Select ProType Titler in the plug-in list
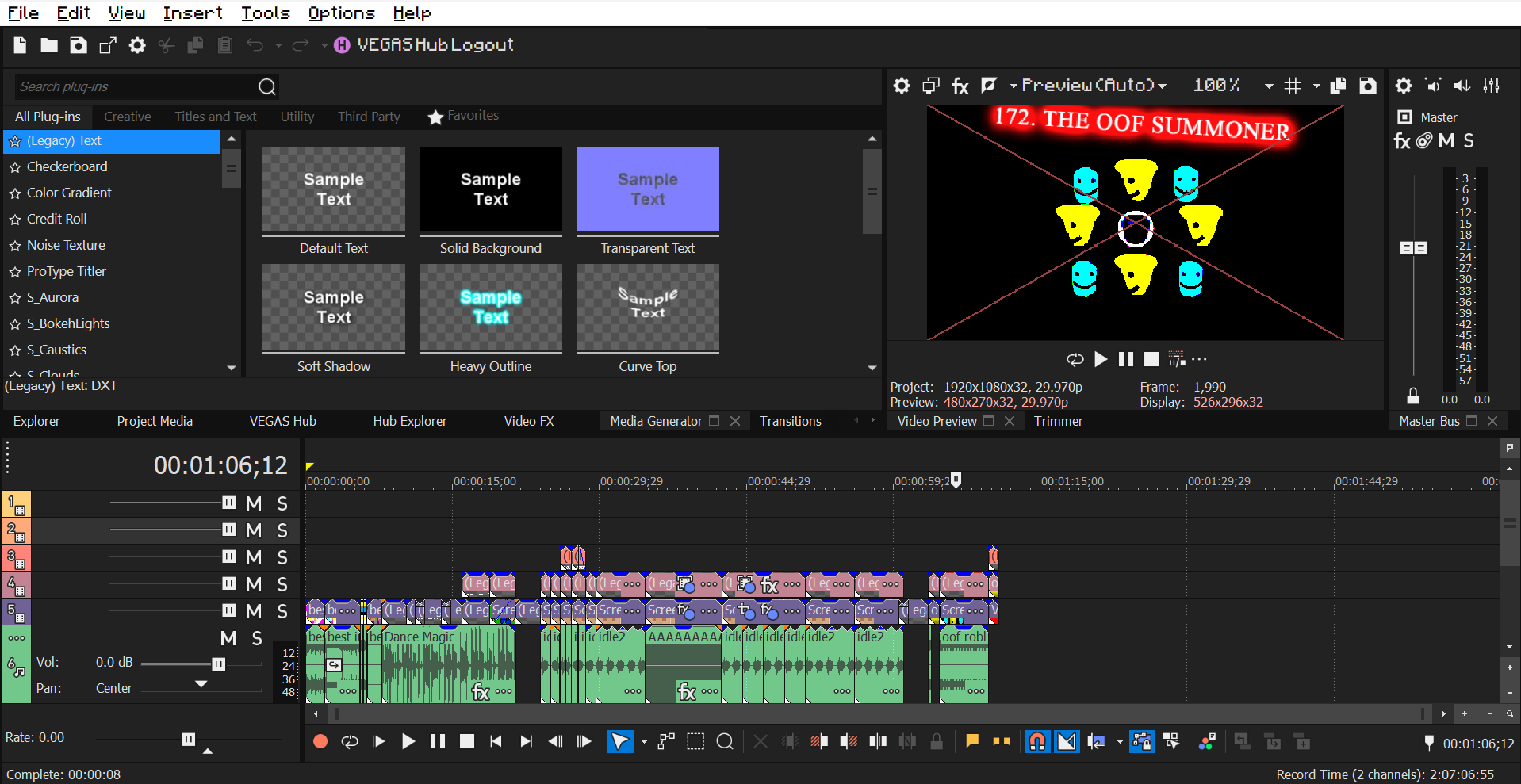 pyautogui.click(x=67, y=271)
